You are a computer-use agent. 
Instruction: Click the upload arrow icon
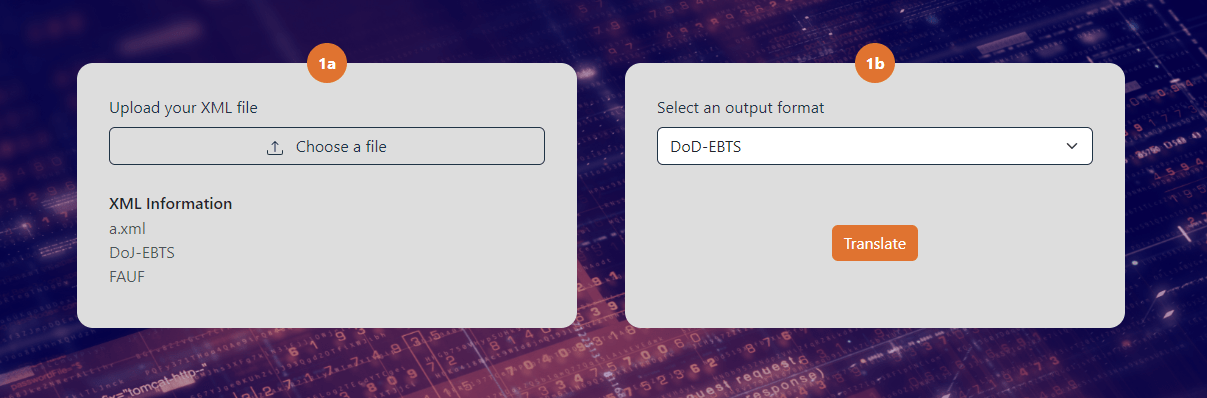[x=275, y=147]
